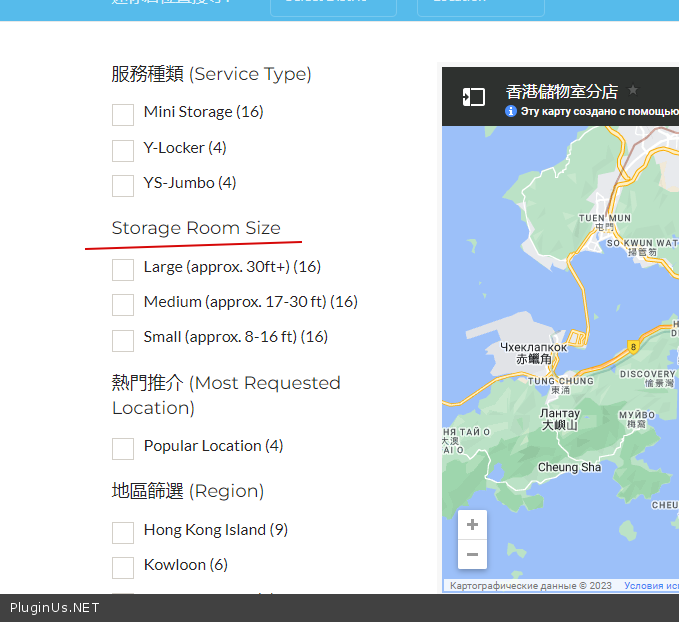Enable the Popular Location filter
Screen dimensions: 679x622
pyautogui.click(x=123, y=448)
